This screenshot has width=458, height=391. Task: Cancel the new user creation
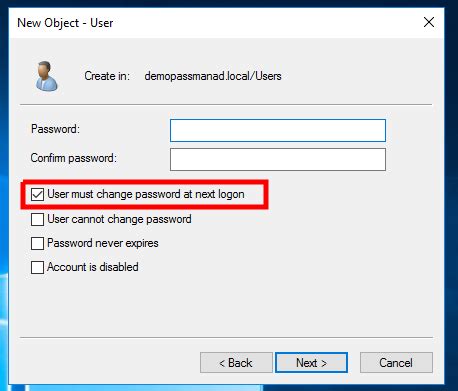click(x=396, y=363)
